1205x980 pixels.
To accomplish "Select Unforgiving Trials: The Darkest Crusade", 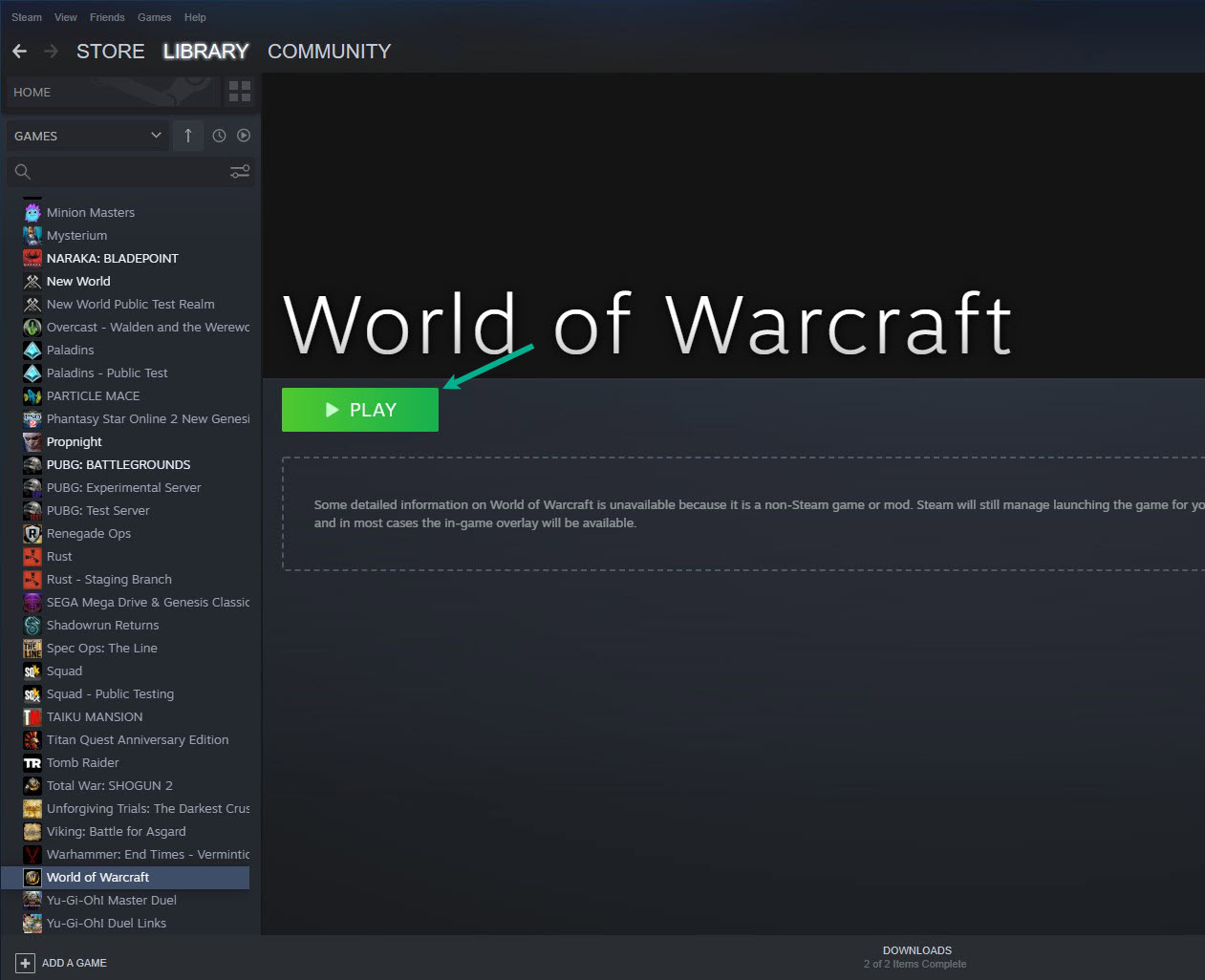I will (148, 808).
